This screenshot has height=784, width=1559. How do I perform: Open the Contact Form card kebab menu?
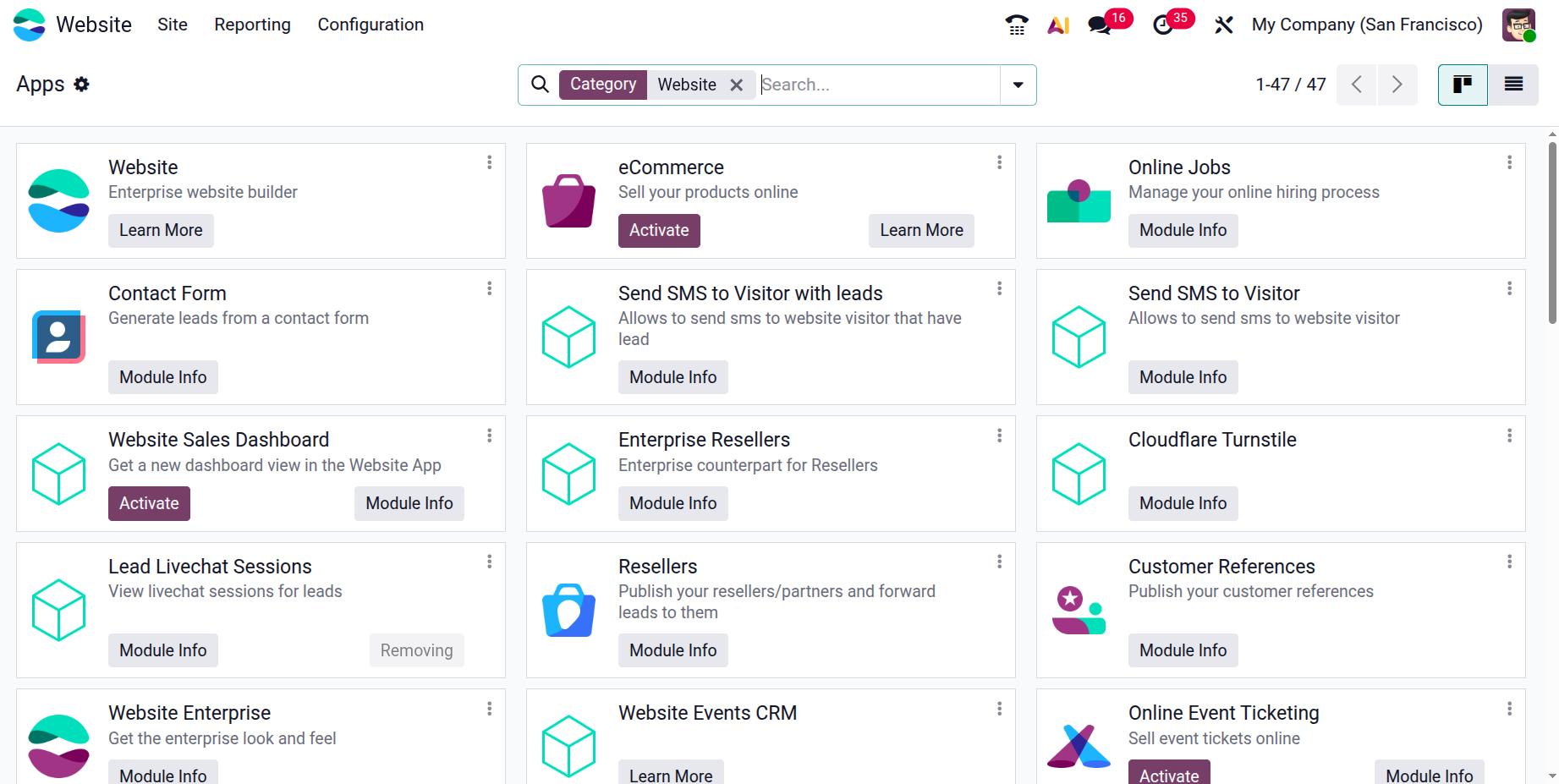point(490,288)
